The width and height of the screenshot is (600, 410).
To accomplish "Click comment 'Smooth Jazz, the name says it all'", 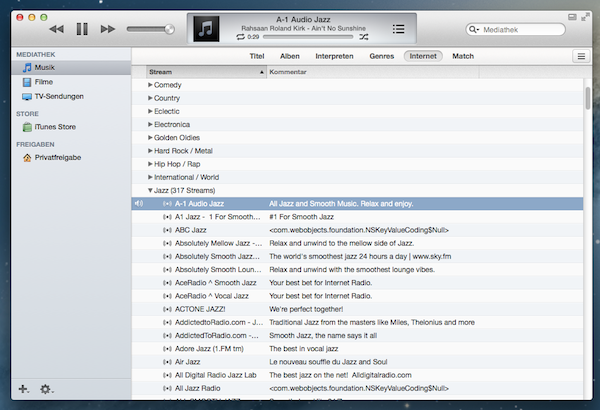I will [323, 336].
